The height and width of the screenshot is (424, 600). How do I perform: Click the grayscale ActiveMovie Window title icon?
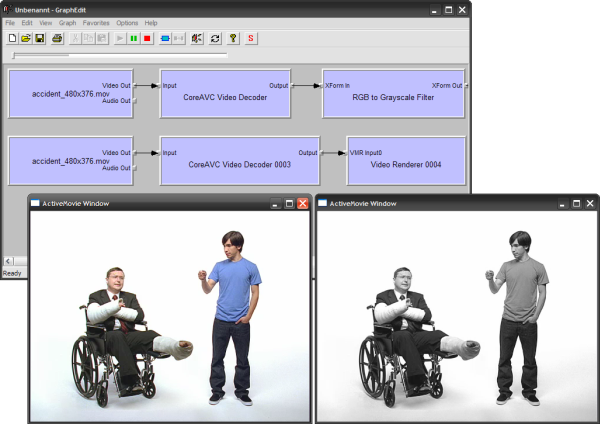323,203
